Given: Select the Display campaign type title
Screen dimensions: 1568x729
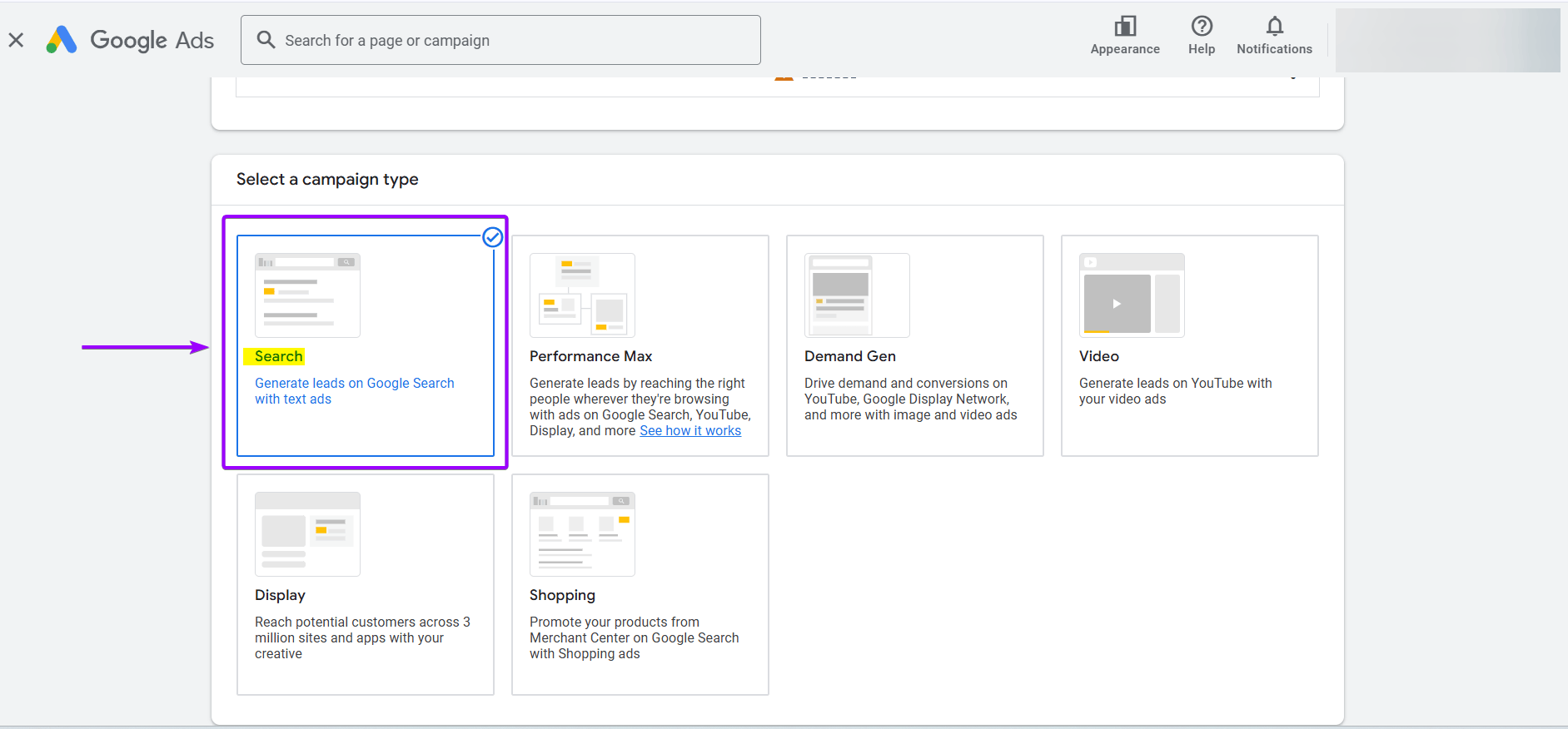Looking at the screenshot, I should pyautogui.click(x=280, y=595).
